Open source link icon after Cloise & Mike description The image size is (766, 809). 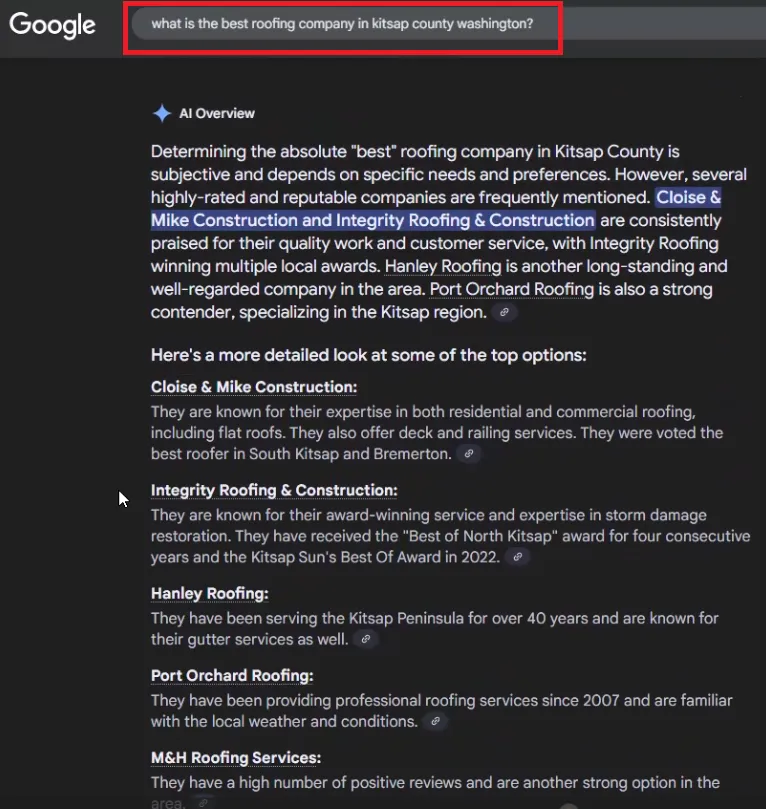(x=469, y=454)
